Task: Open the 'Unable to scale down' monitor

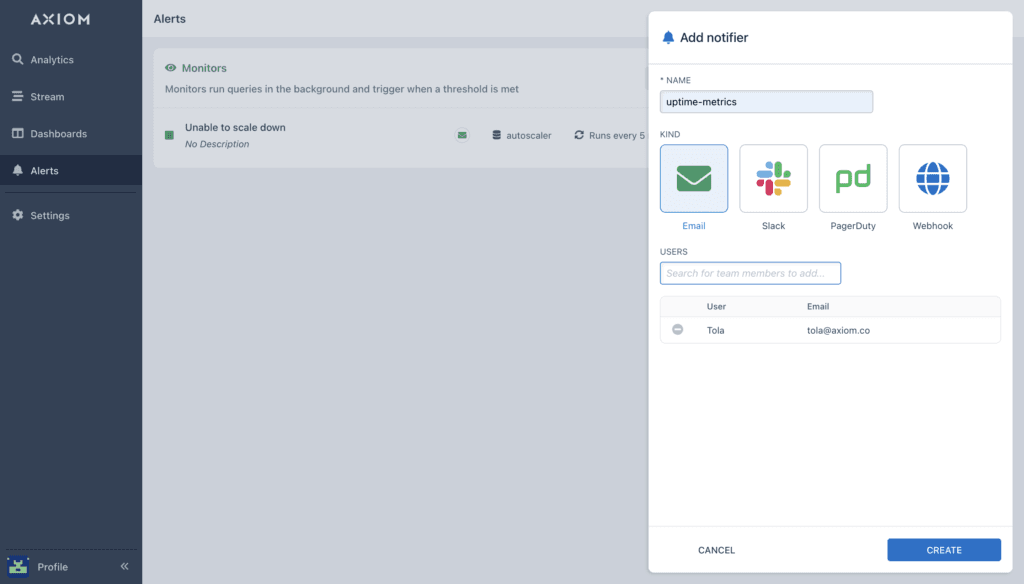Action: [235, 128]
